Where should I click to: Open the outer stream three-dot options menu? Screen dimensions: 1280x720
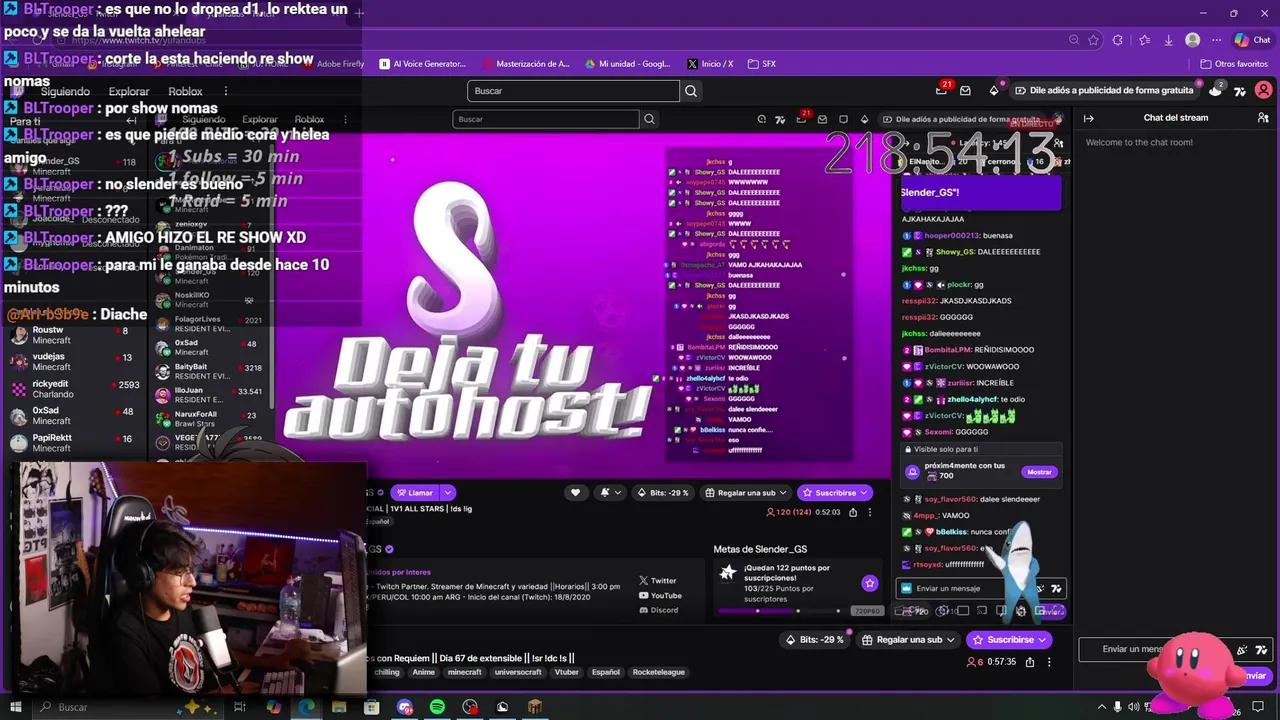[1049, 662]
